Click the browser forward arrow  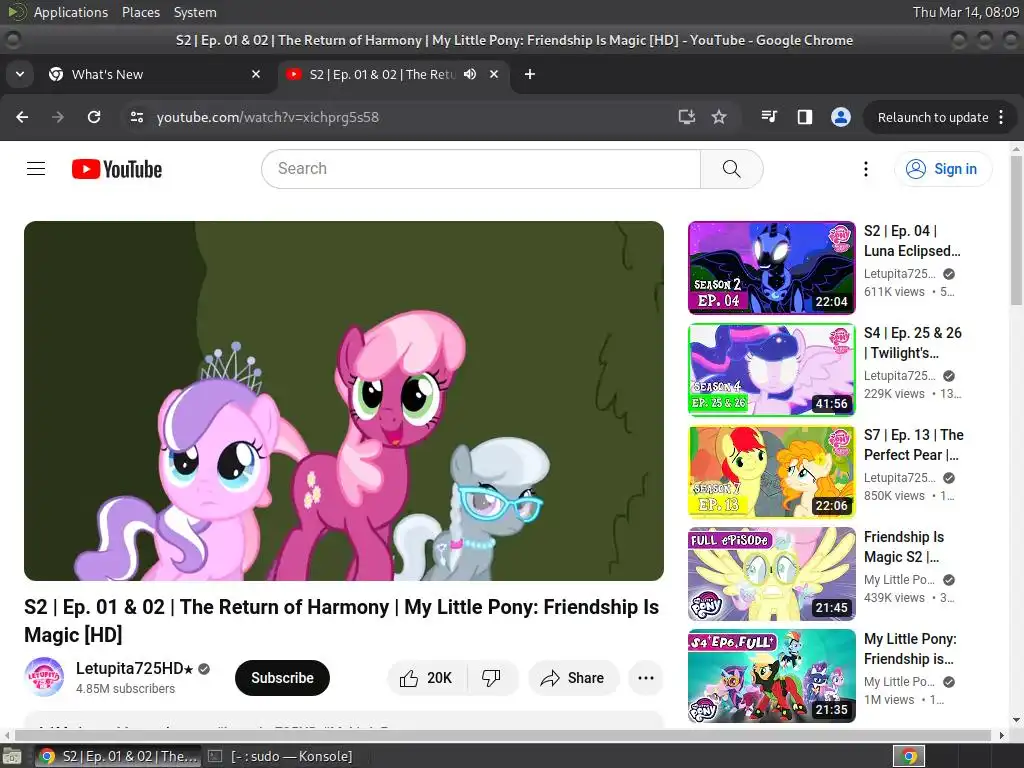point(58,117)
